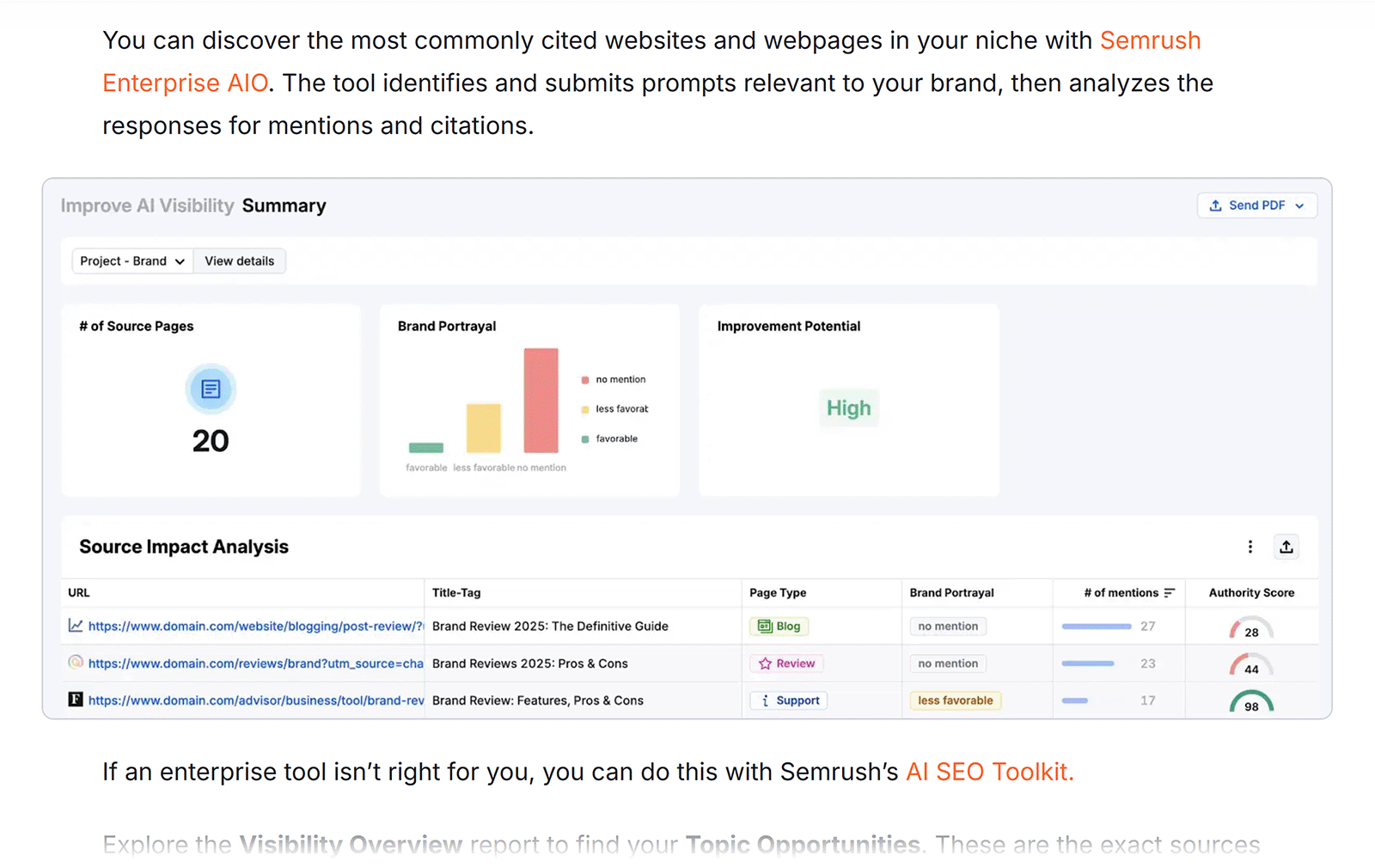Screen dimensions: 1375x868
Task: Click the Blog page type badge icon
Action: pyautogui.click(x=765, y=626)
